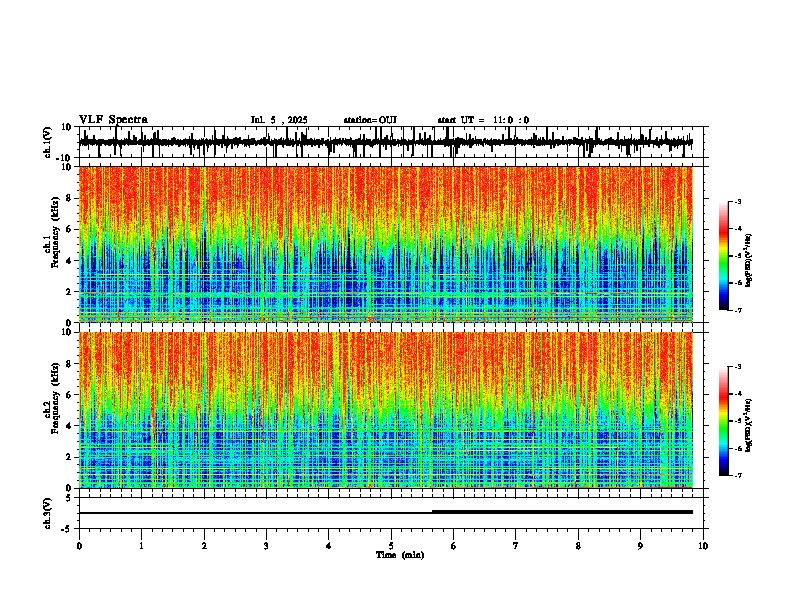
Task: Select the date text "Jul 5, 2025"
Action: 279,120
